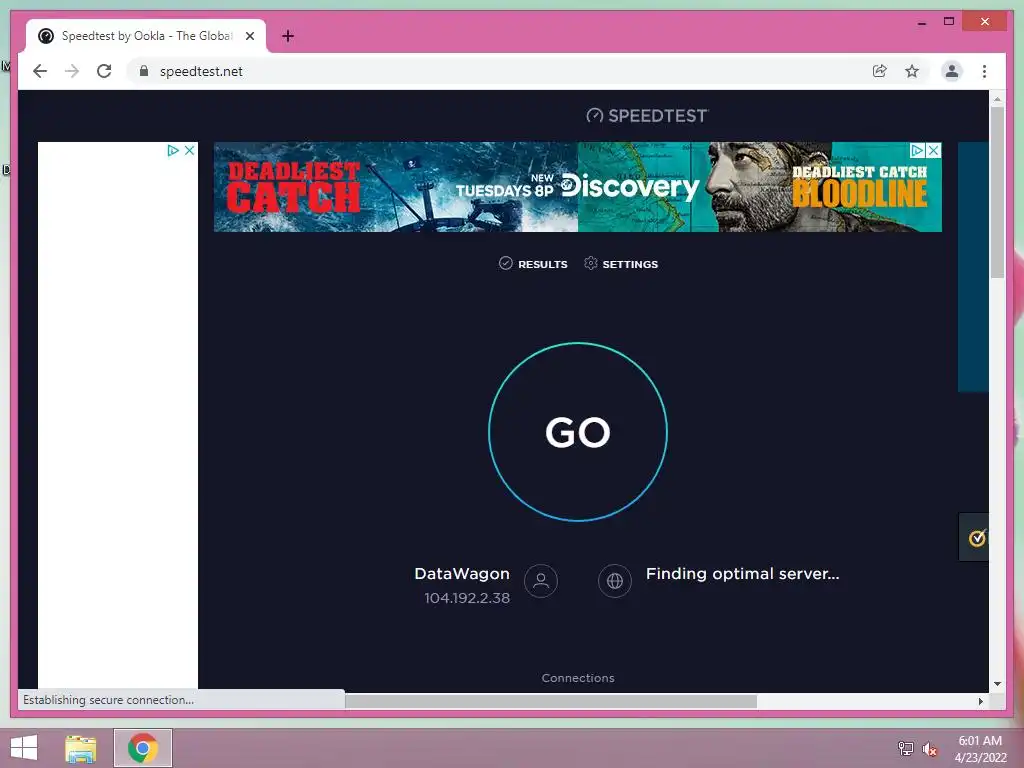This screenshot has height=768, width=1024.
Task: Reload the speedtest.net page
Action: click(104, 71)
